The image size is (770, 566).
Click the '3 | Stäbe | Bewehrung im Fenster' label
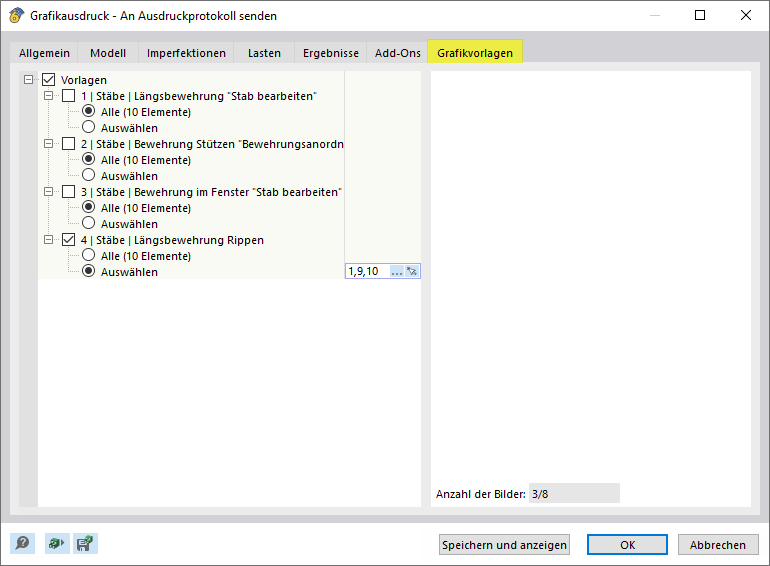coord(211,192)
